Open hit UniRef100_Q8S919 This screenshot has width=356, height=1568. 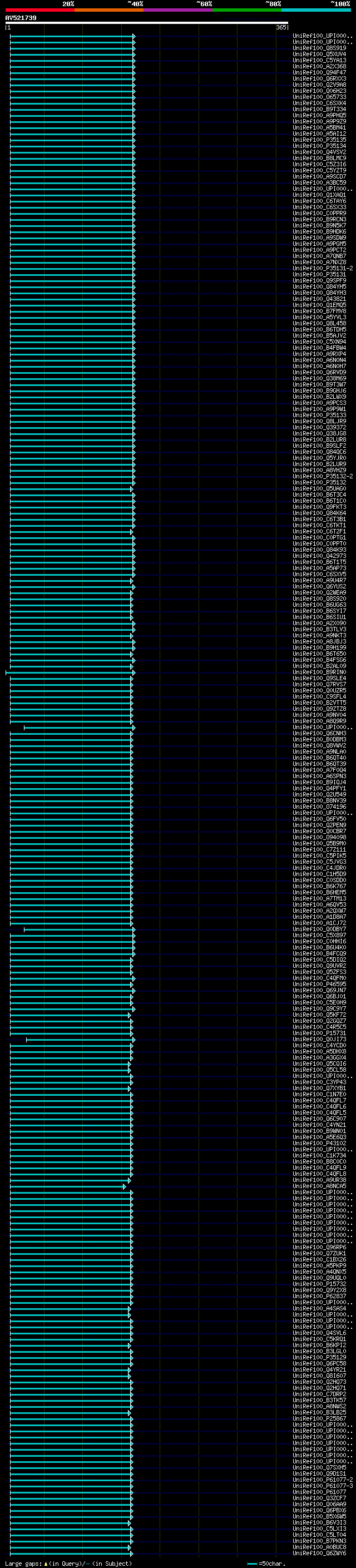pos(319,48)
